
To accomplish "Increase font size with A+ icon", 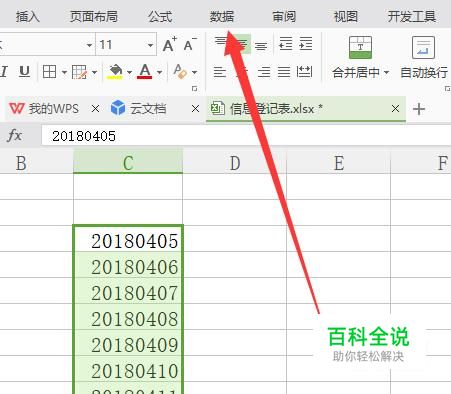I will click(x=170, y=44).
